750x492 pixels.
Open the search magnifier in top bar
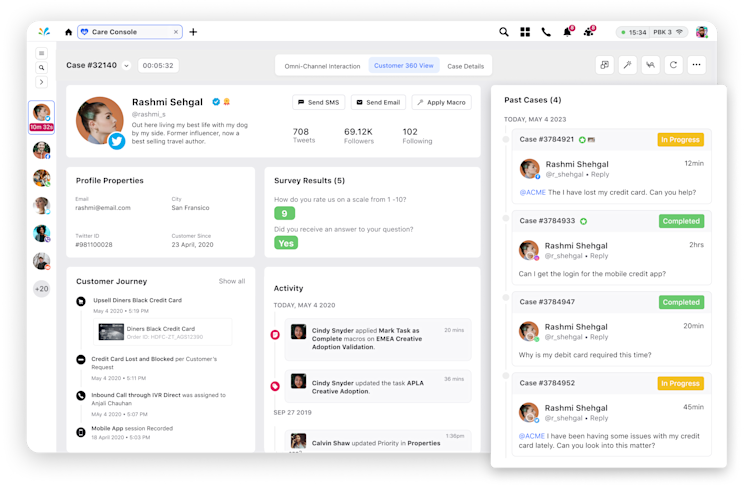click(504, 32)
